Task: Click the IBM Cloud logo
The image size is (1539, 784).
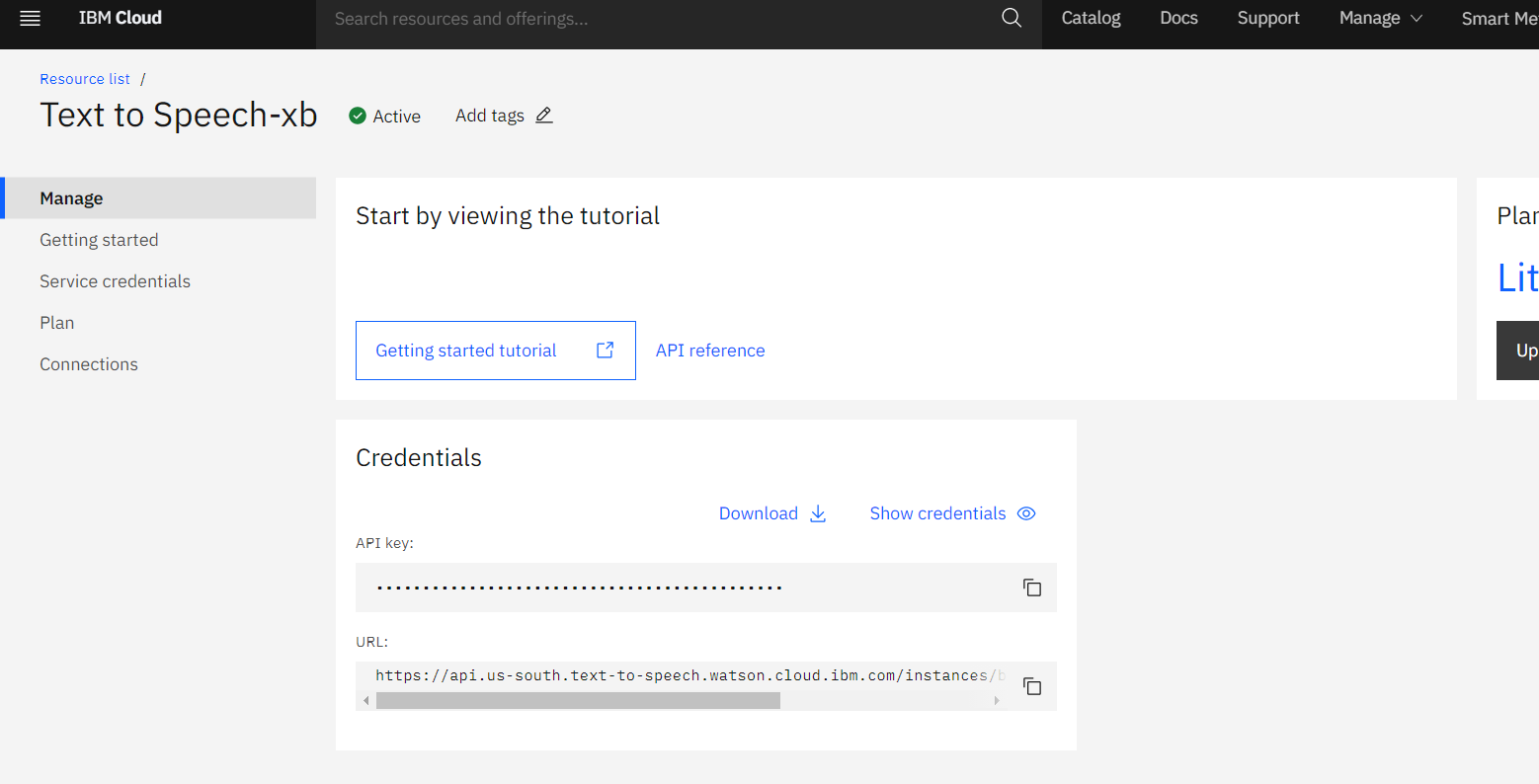Action: (x=120, y=17)
